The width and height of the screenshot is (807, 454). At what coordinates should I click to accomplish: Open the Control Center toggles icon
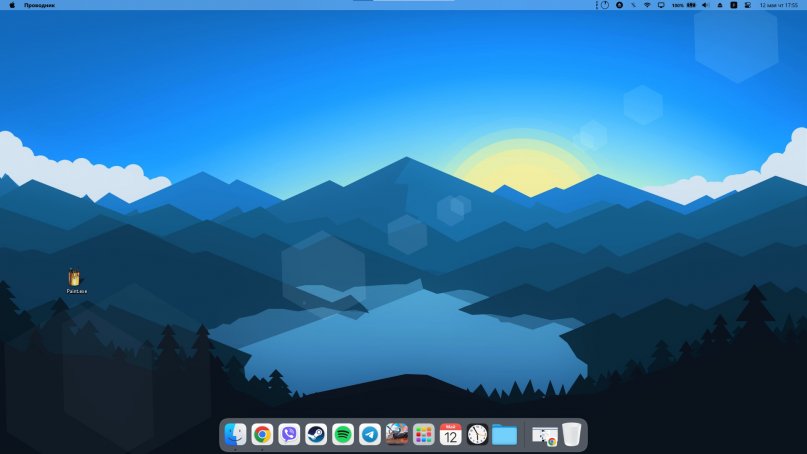click(748, 5)
